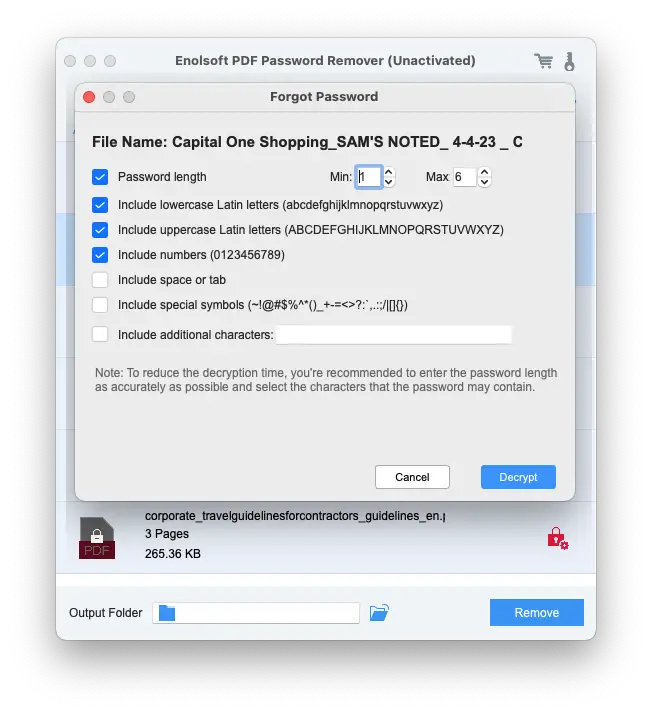Screen dimensions: 652x714
Task: Enable Include space or tab
Action: pos(100,280)
